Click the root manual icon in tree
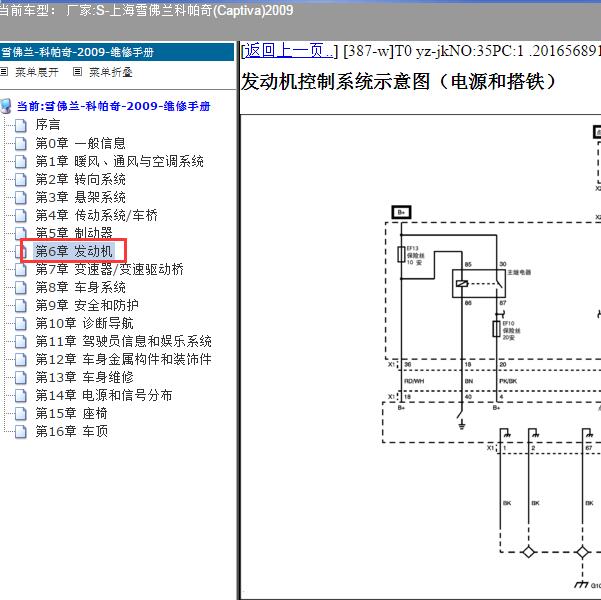The width and height of the screenshot is (601, 600). 5,106
